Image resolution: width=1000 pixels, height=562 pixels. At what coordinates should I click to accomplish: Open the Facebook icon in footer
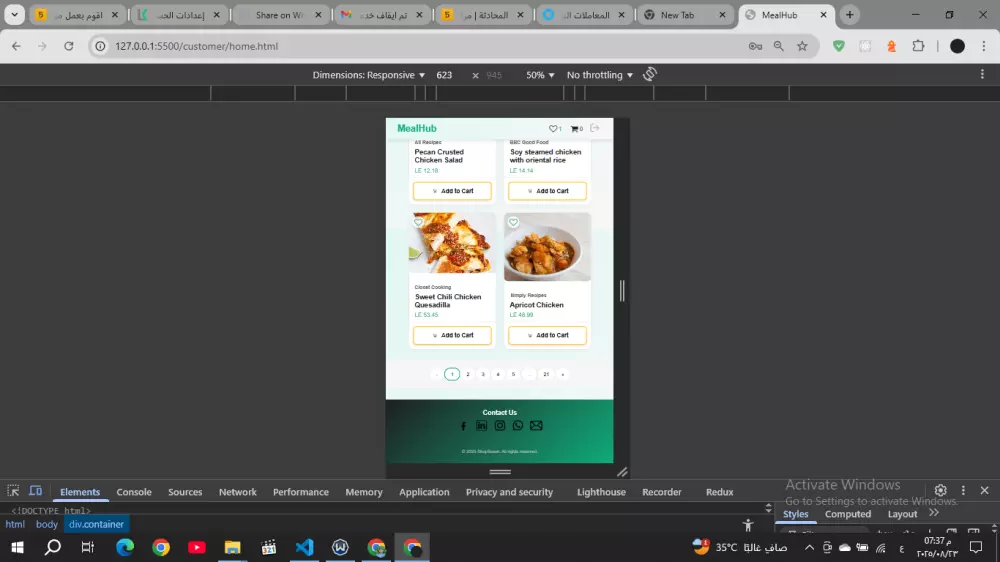click(x=464, y=425)
